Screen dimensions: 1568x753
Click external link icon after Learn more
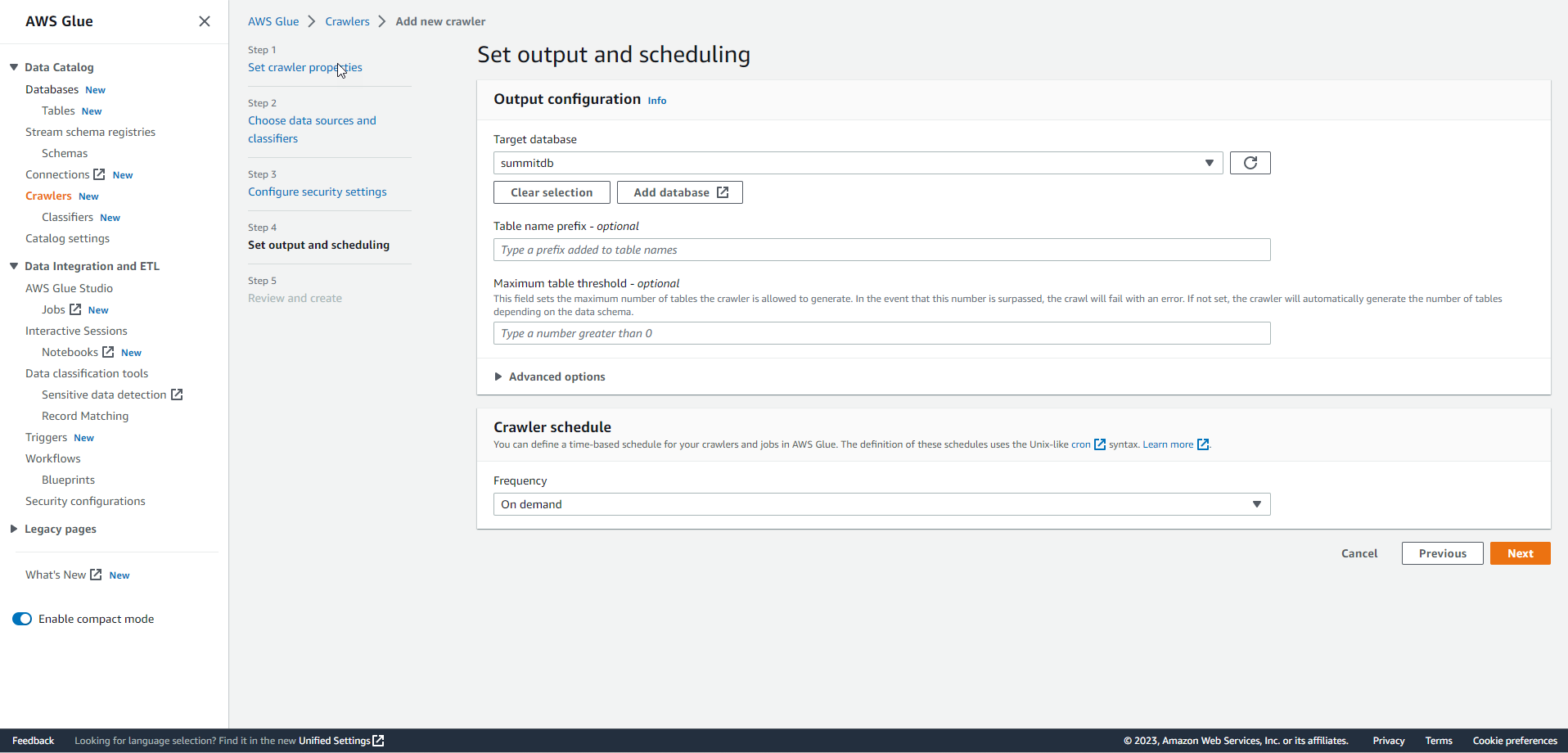coord(1203,444)
